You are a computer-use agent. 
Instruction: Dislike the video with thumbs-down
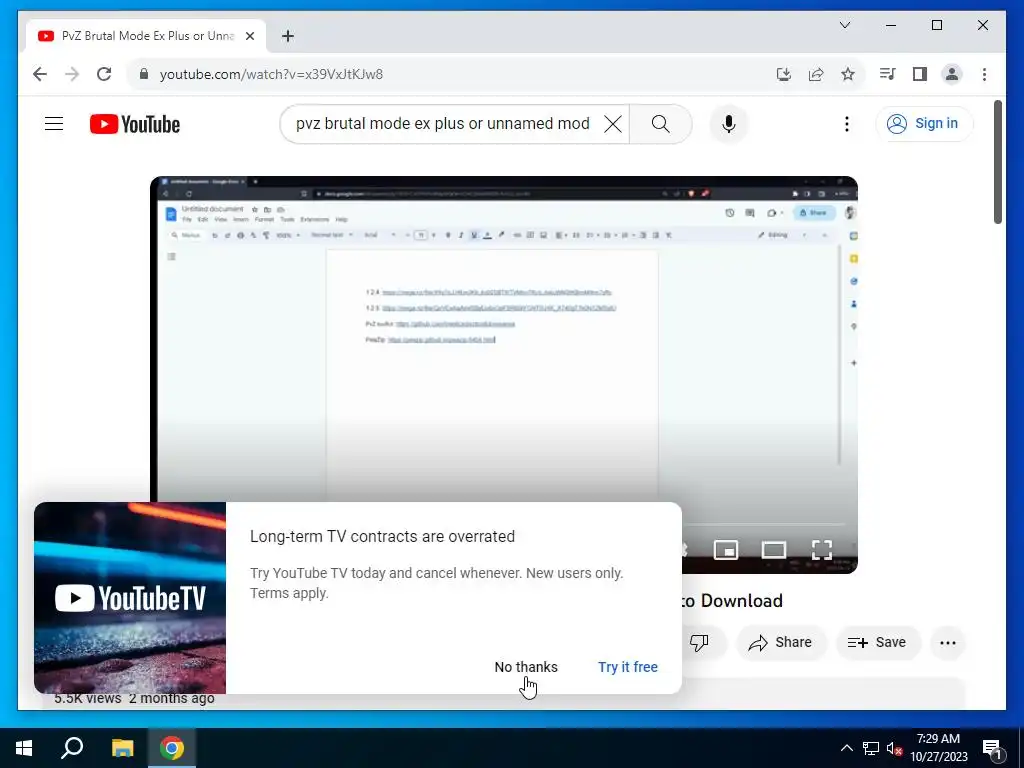pos(699,643)
